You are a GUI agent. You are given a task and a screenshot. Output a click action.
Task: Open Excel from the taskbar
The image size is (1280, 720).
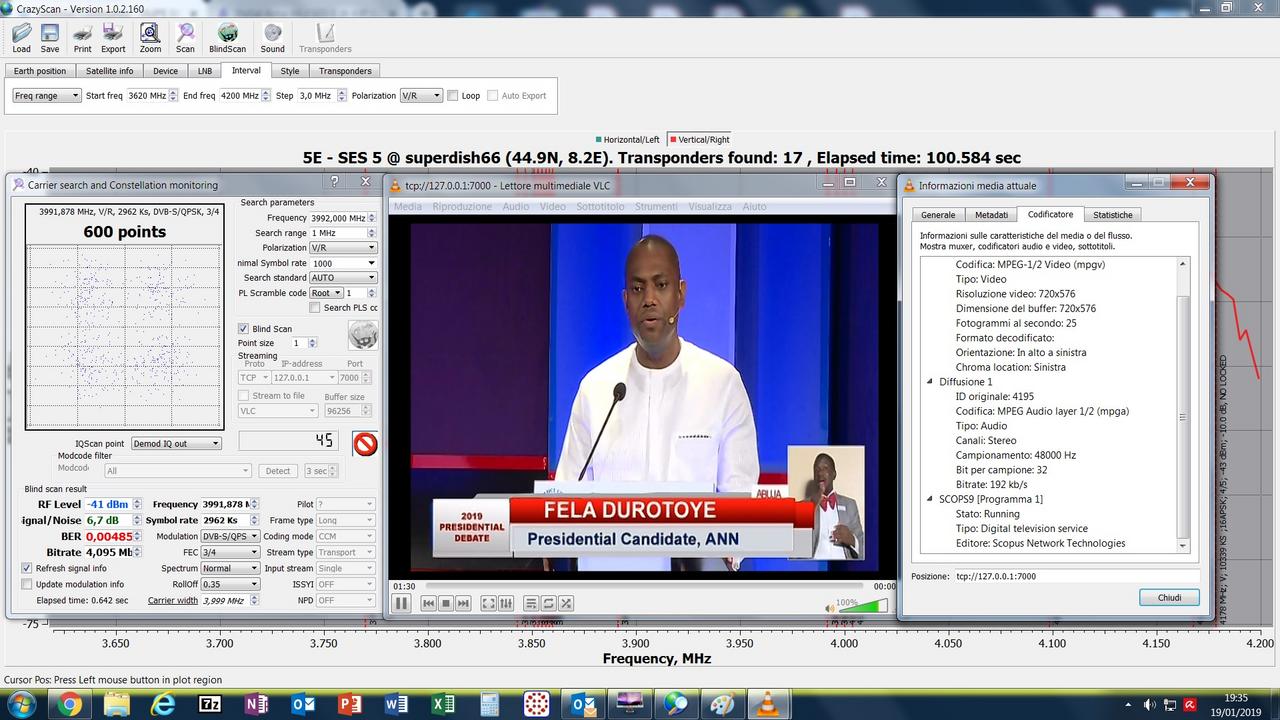[443, 704]
